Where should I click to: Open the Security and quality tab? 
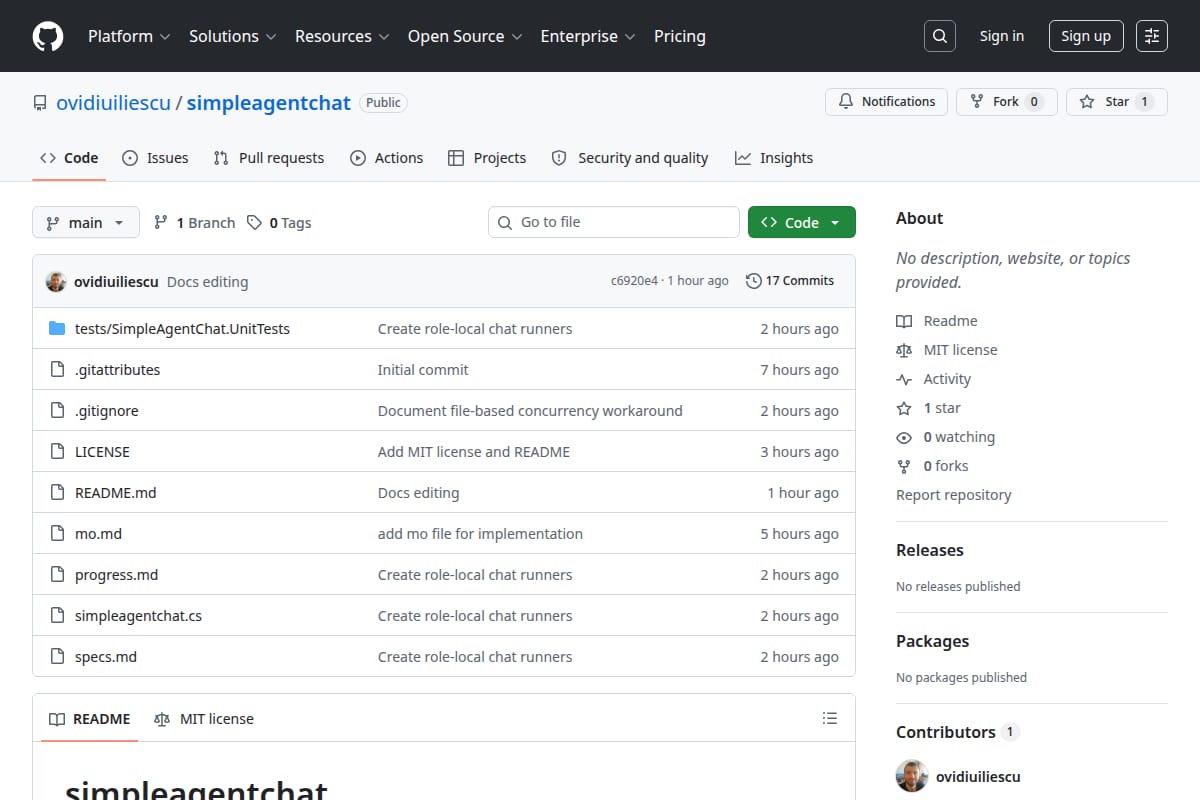(630, 158)
